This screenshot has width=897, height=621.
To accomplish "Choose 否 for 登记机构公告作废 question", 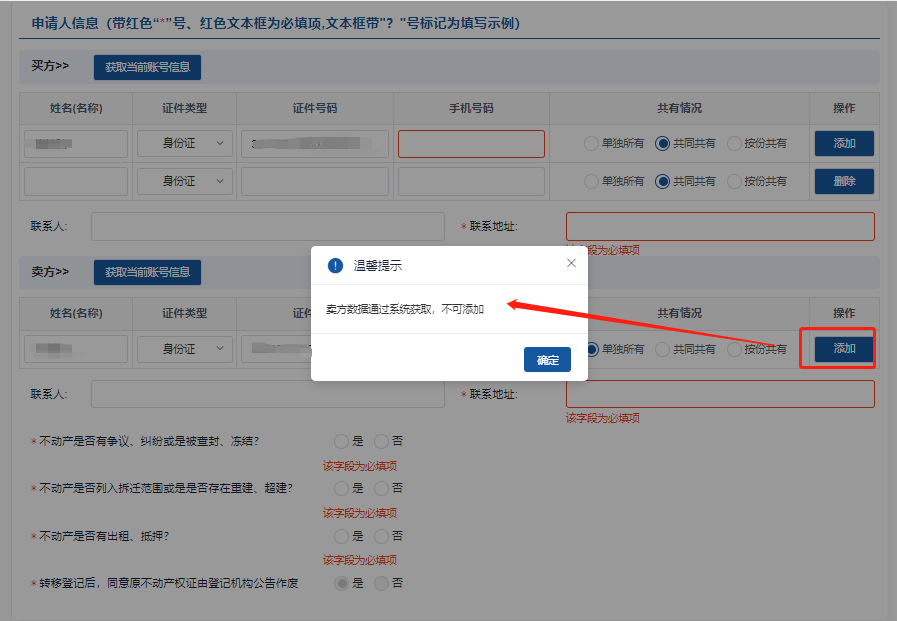I will (x=381, y=583).
